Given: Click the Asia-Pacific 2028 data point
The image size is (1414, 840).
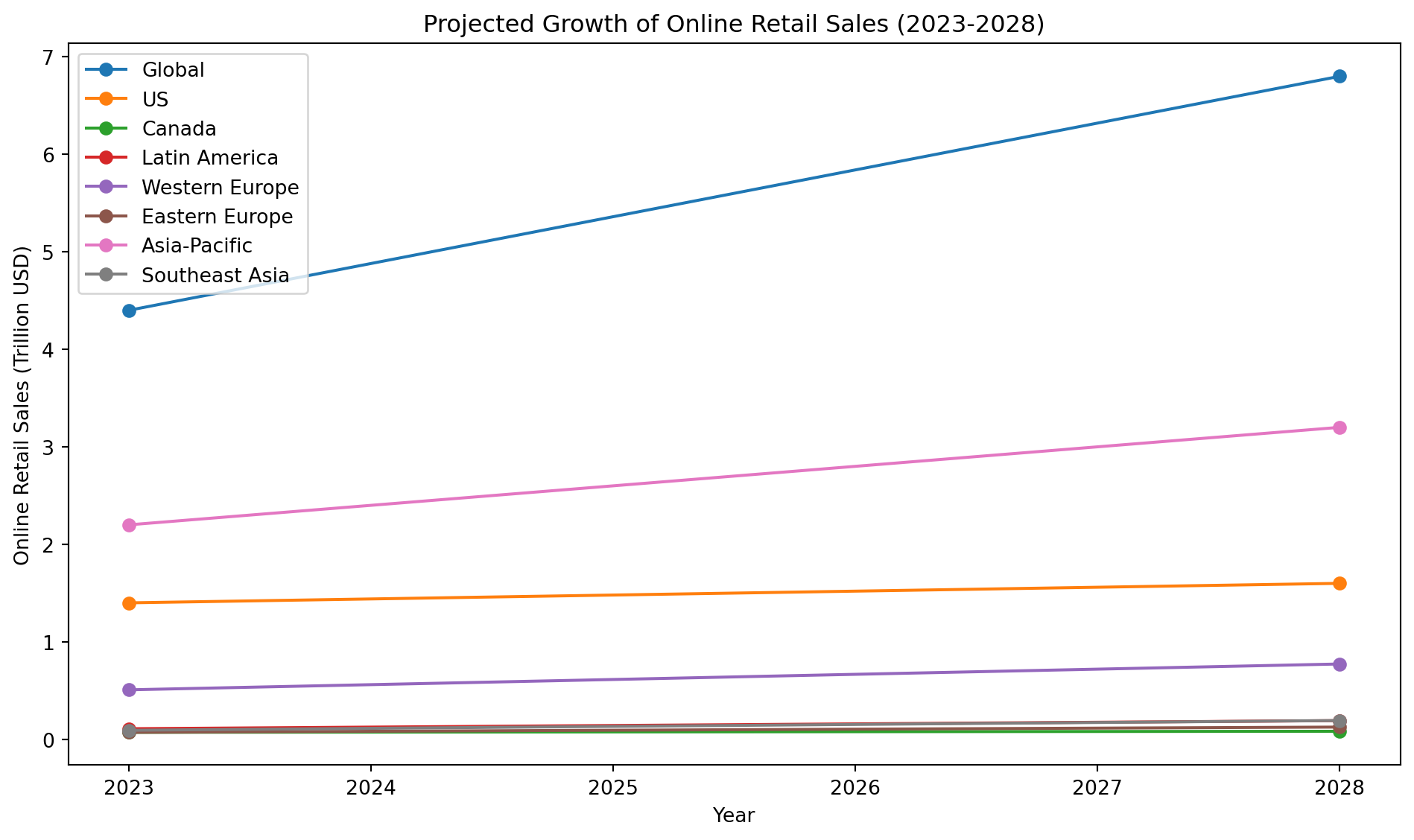Looking at the screenshot, I should [x=1339, y=427].
